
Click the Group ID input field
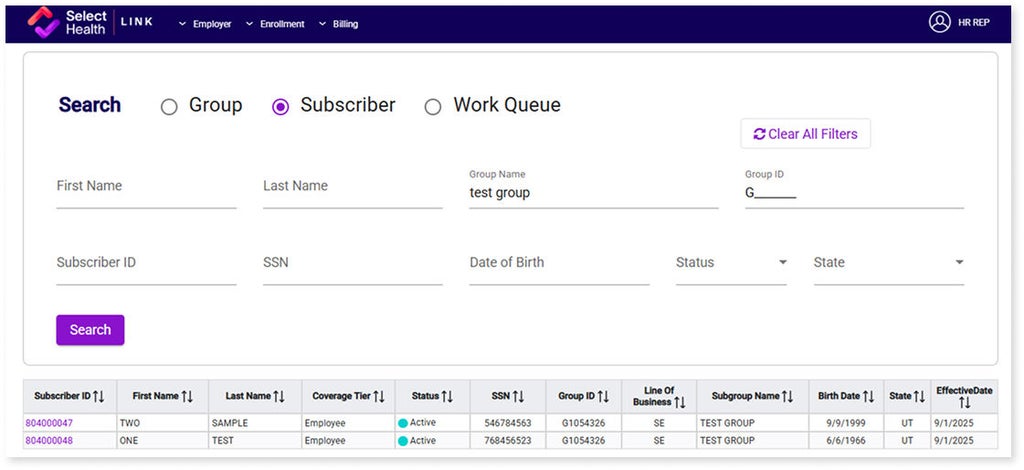(854, 189)
